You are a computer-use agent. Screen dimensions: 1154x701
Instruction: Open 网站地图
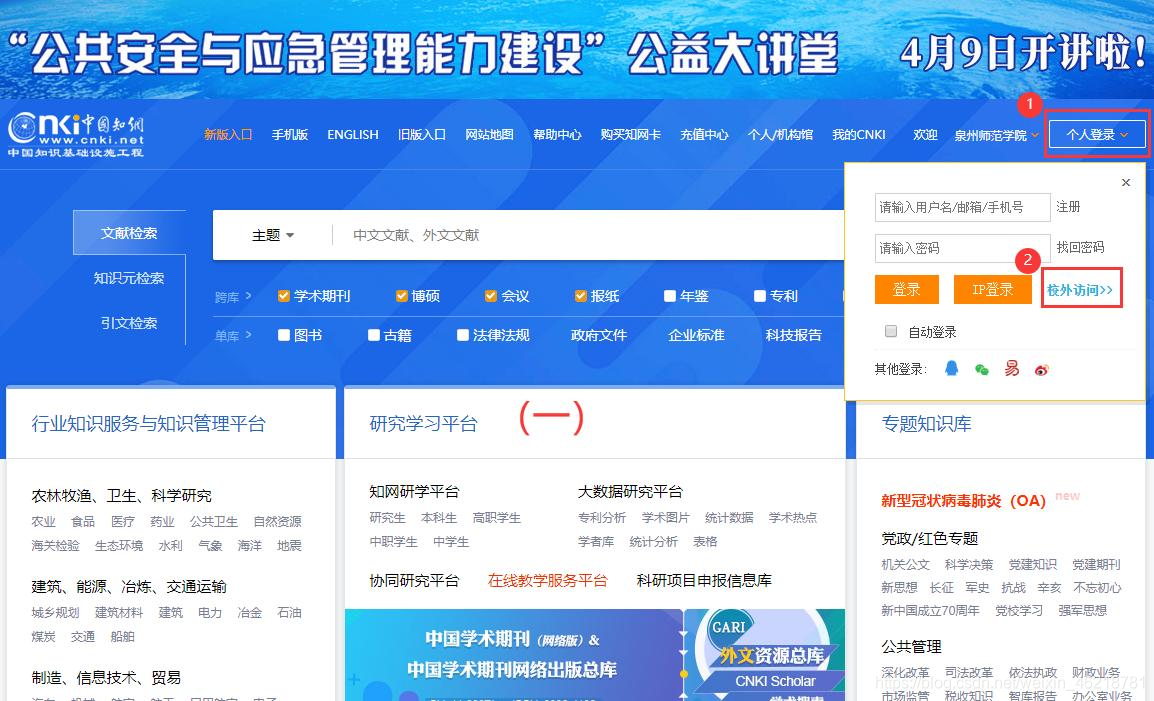[x=489, y=135]
